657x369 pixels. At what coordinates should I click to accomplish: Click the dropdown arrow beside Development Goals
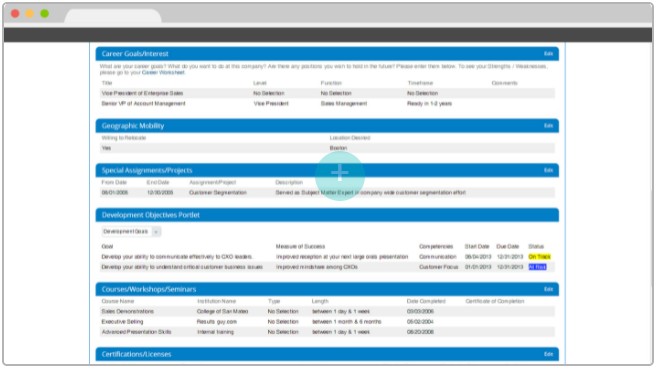156,232
